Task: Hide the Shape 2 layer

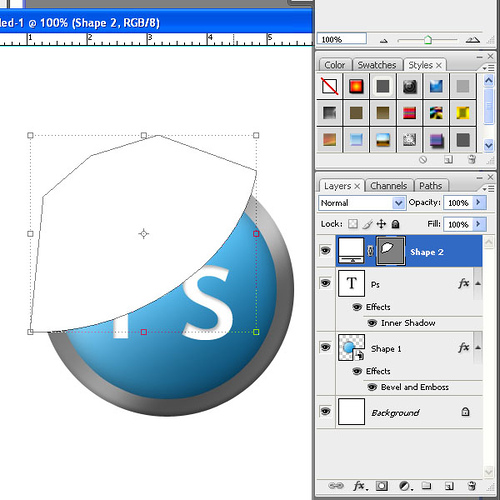Action: (325, 250)
